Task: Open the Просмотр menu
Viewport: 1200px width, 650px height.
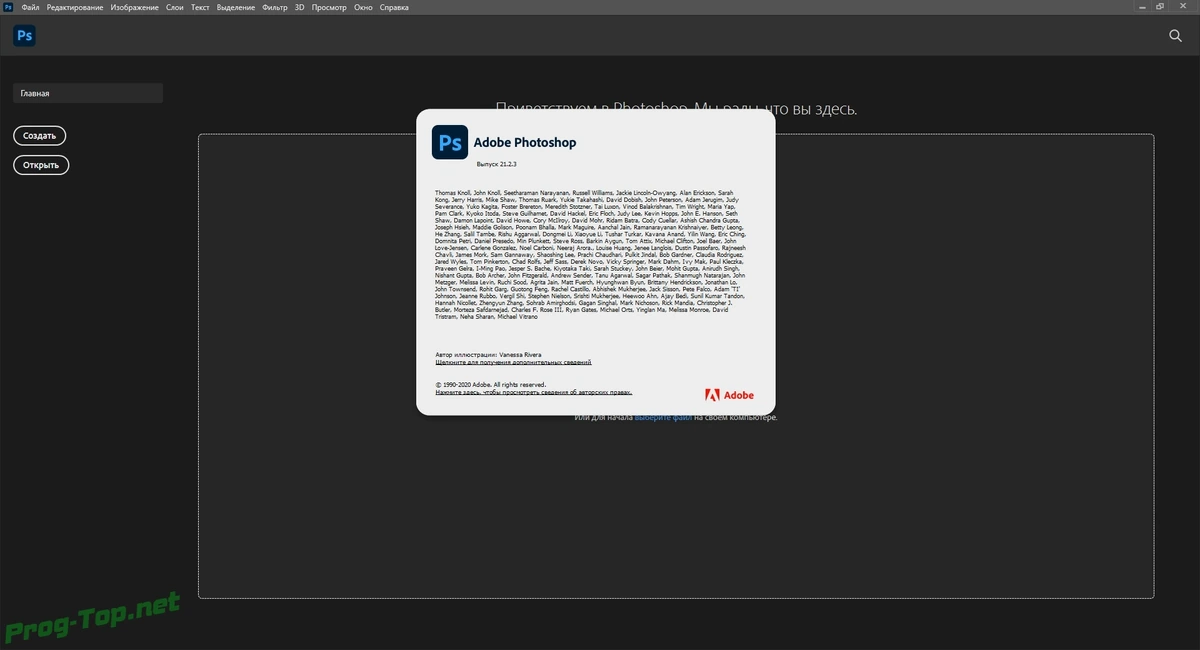Action: [x=329, y=7]
